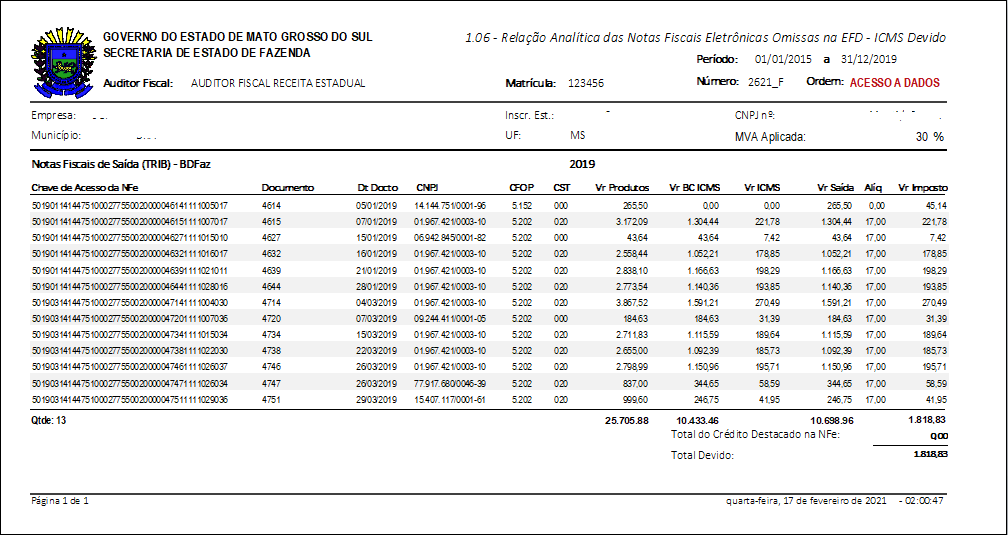Screen dimensions: 1008x535
Task: Select the 'Dt Docto' column header
Action: 377,188
